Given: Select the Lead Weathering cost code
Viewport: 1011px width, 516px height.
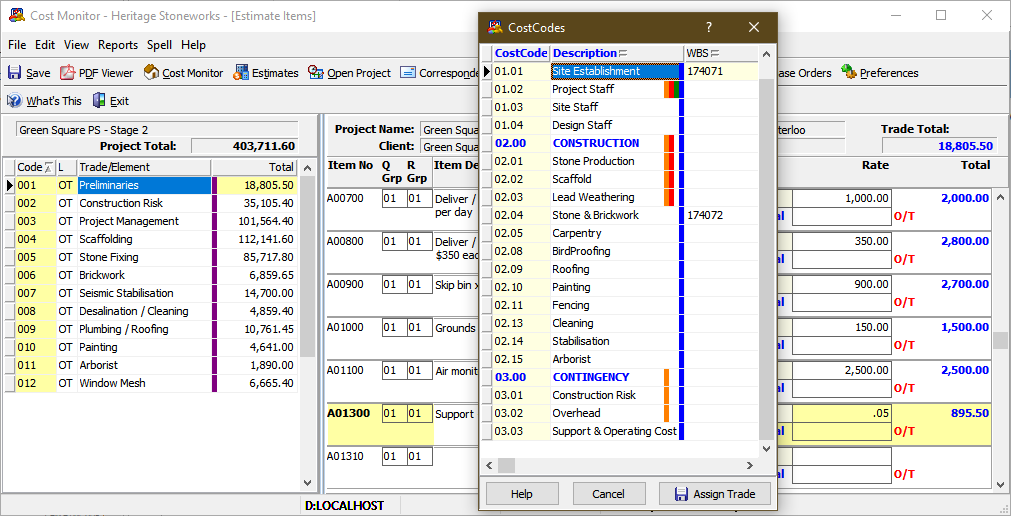Looking at the screenshot, I should coord(620,197).
